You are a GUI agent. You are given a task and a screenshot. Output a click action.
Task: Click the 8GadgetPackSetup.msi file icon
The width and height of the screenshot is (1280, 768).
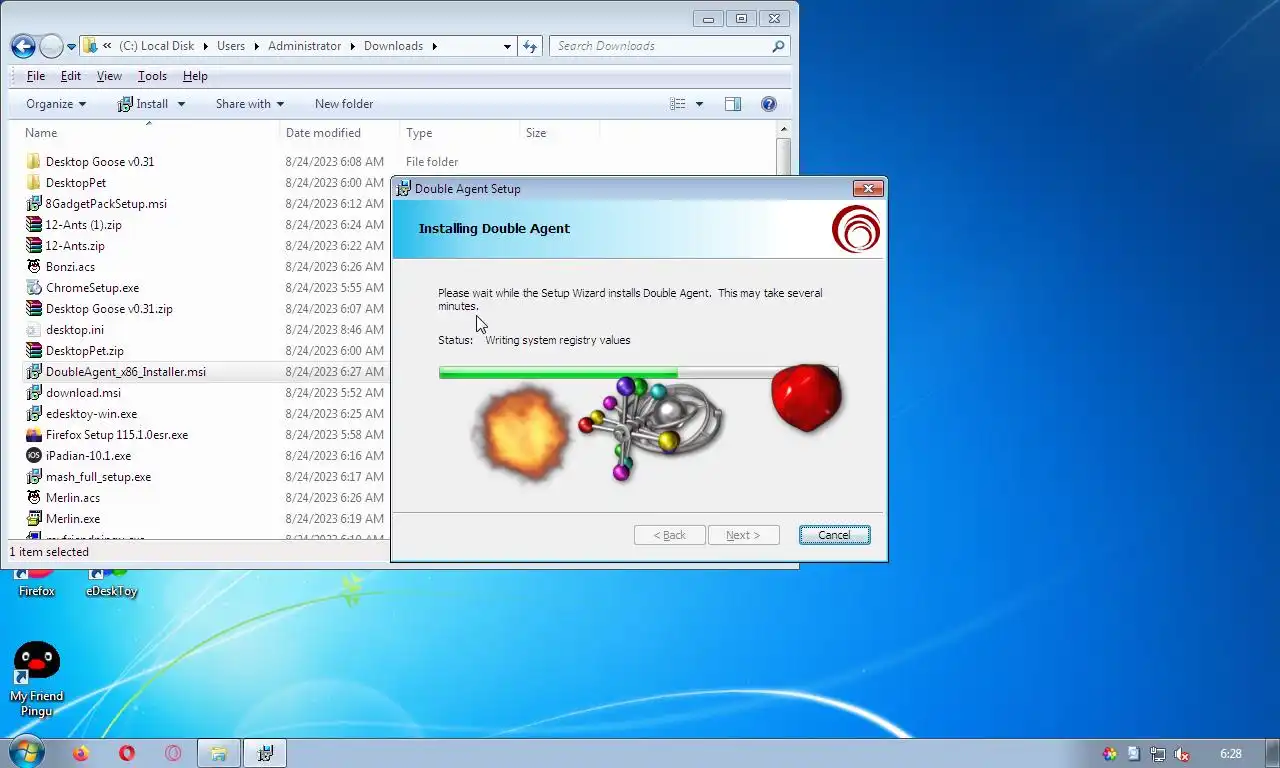click(33, 203)
